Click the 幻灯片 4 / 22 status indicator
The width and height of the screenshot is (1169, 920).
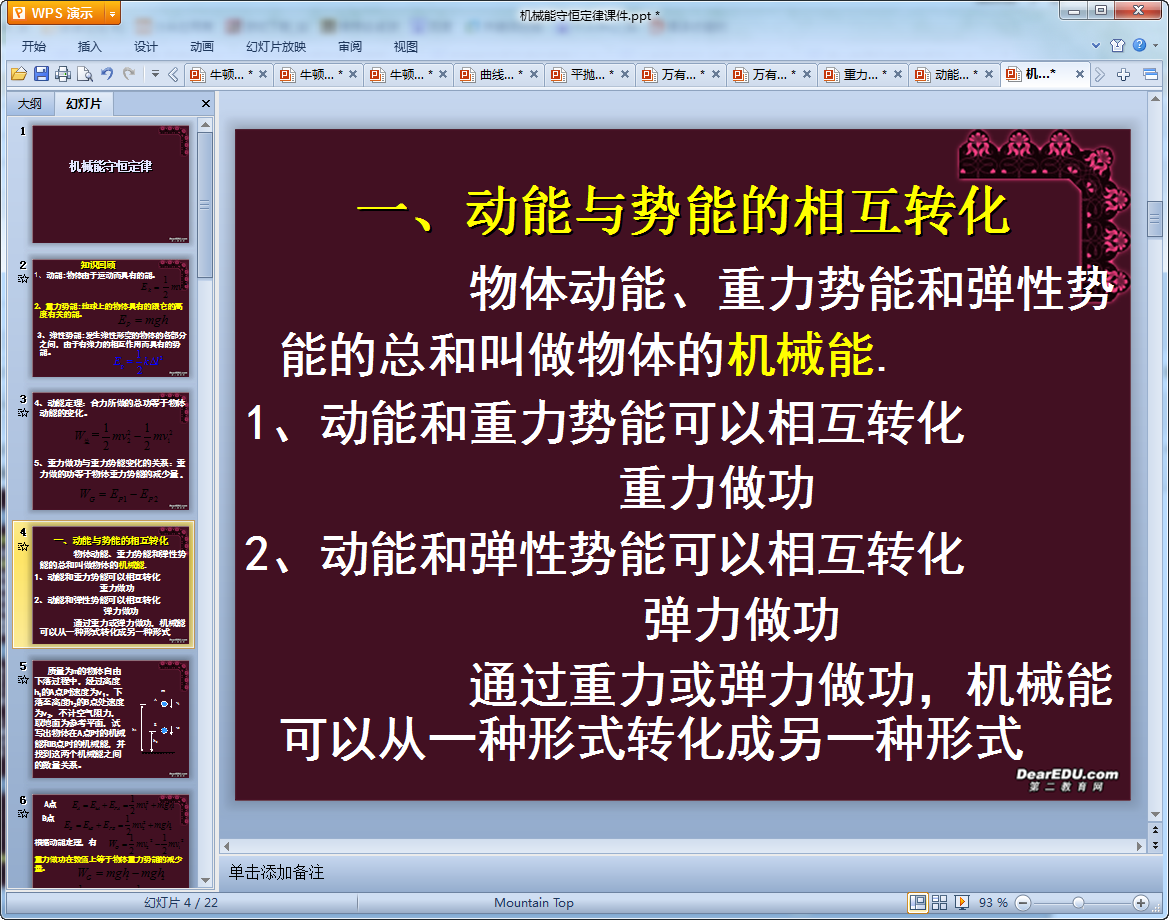[180, 903]
